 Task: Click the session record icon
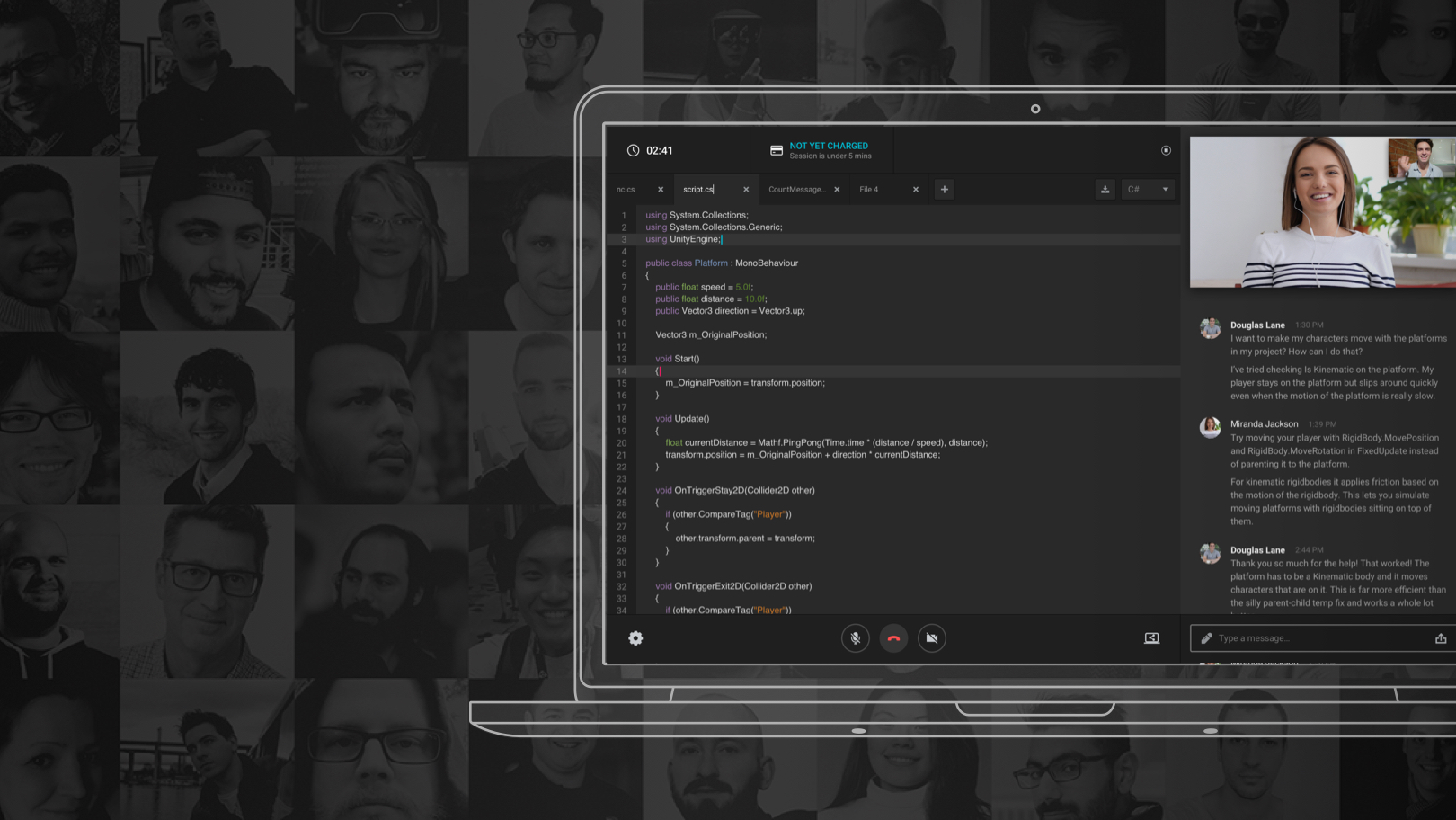[1166, 151]
